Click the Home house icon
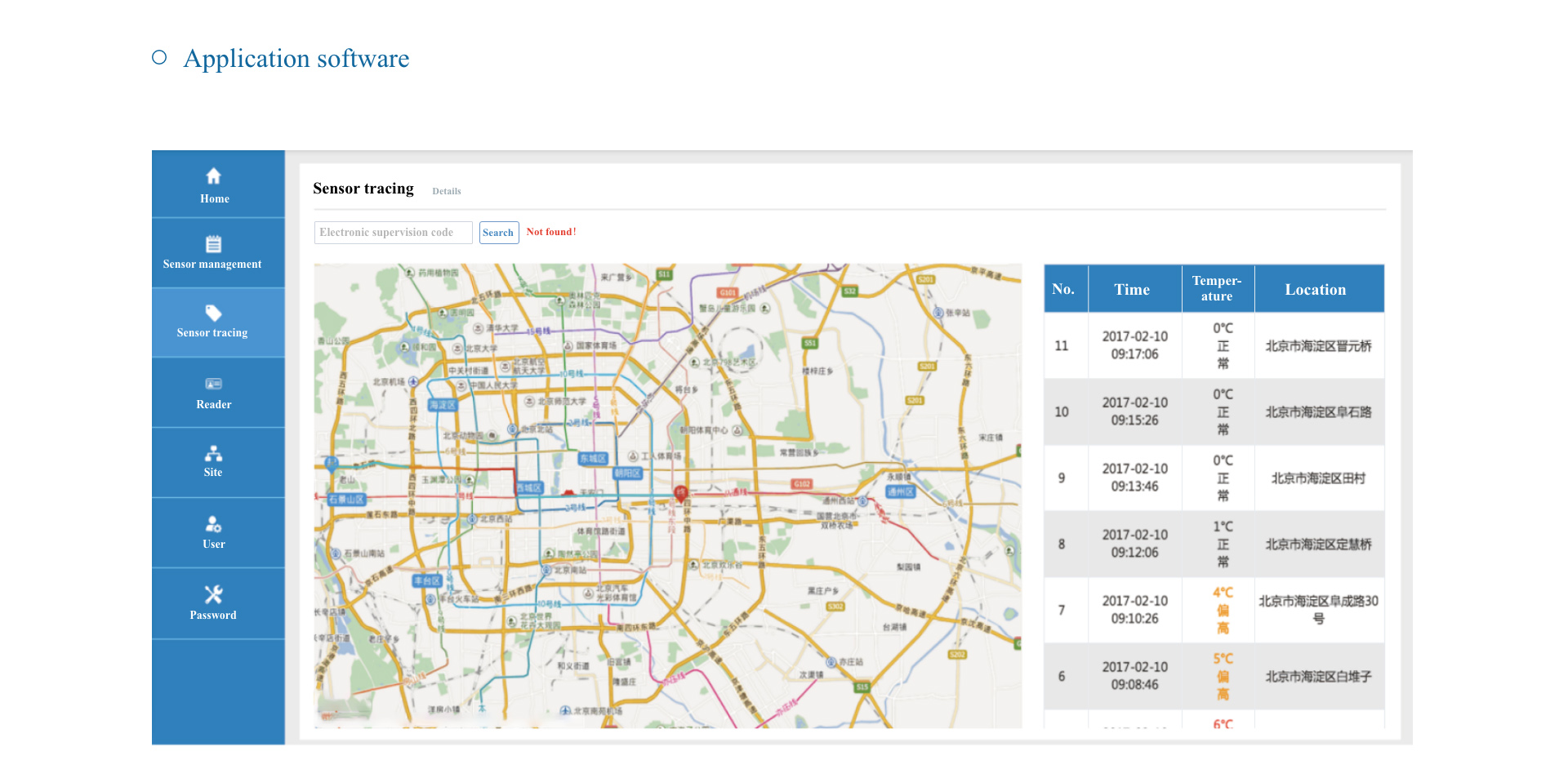Image resolution: width=1568 pixels, height=783 pixels. point(213,176)
